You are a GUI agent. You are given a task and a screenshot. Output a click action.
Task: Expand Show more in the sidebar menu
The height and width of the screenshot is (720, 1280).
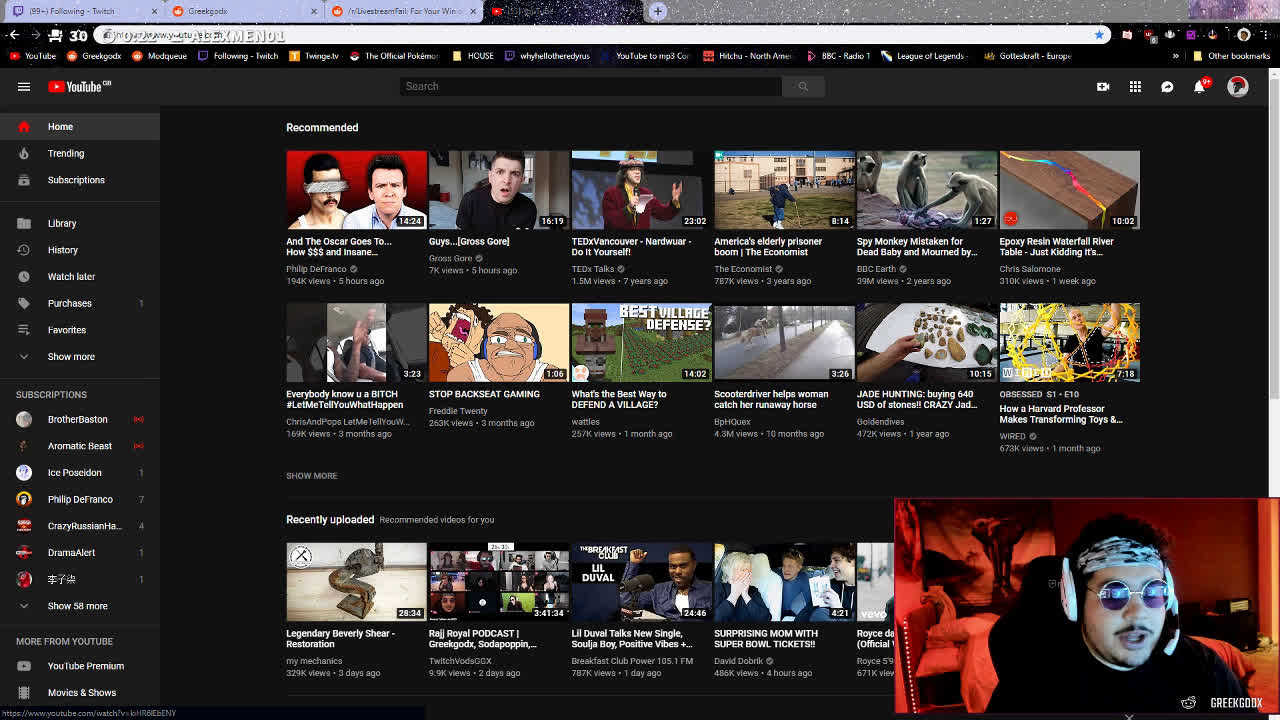pyautogui.click(x=71, y=356)
